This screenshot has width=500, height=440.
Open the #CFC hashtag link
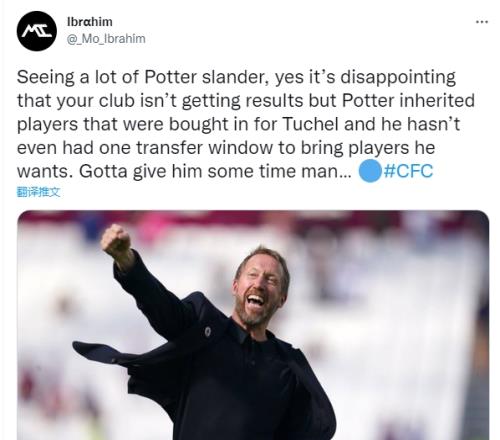coord(408,171)
